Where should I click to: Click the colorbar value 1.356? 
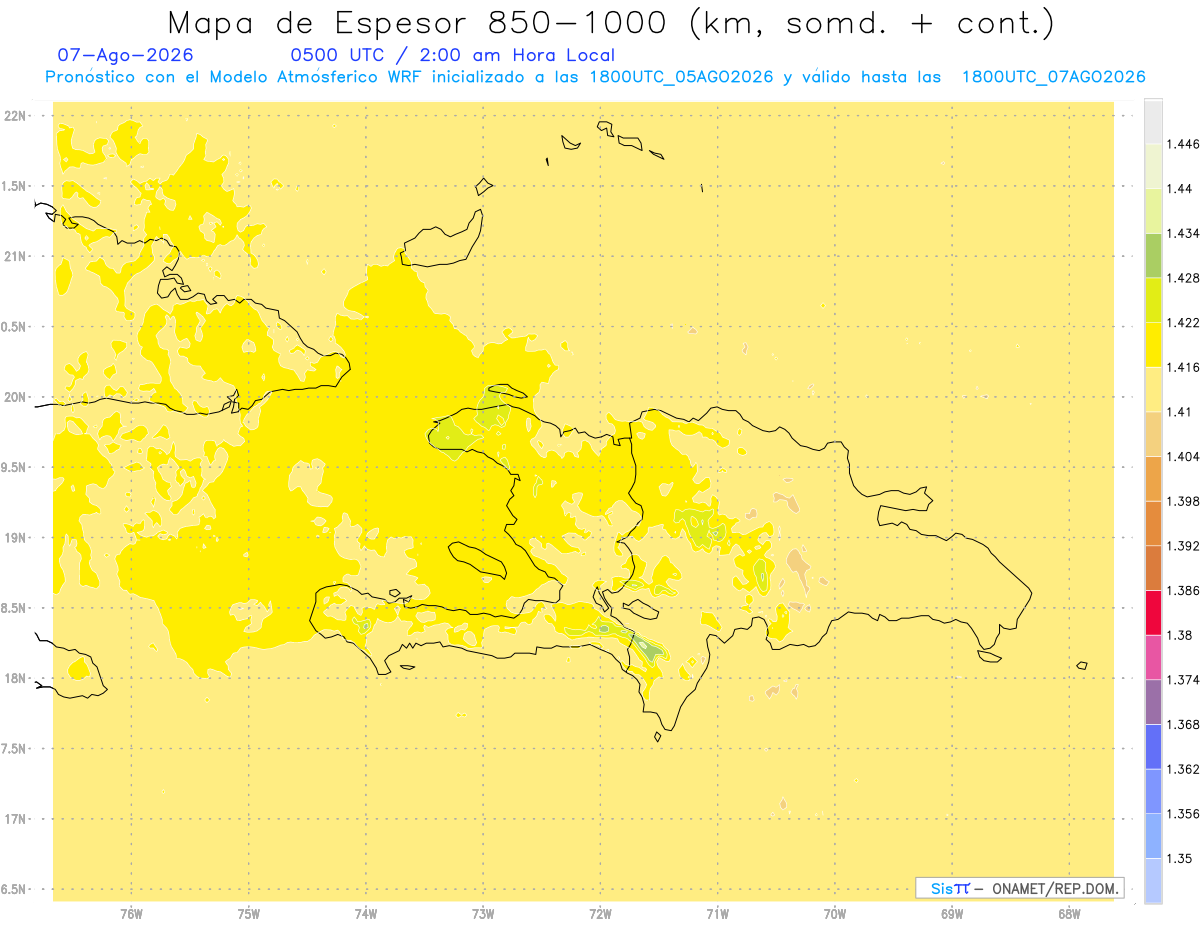[1185, 814]
